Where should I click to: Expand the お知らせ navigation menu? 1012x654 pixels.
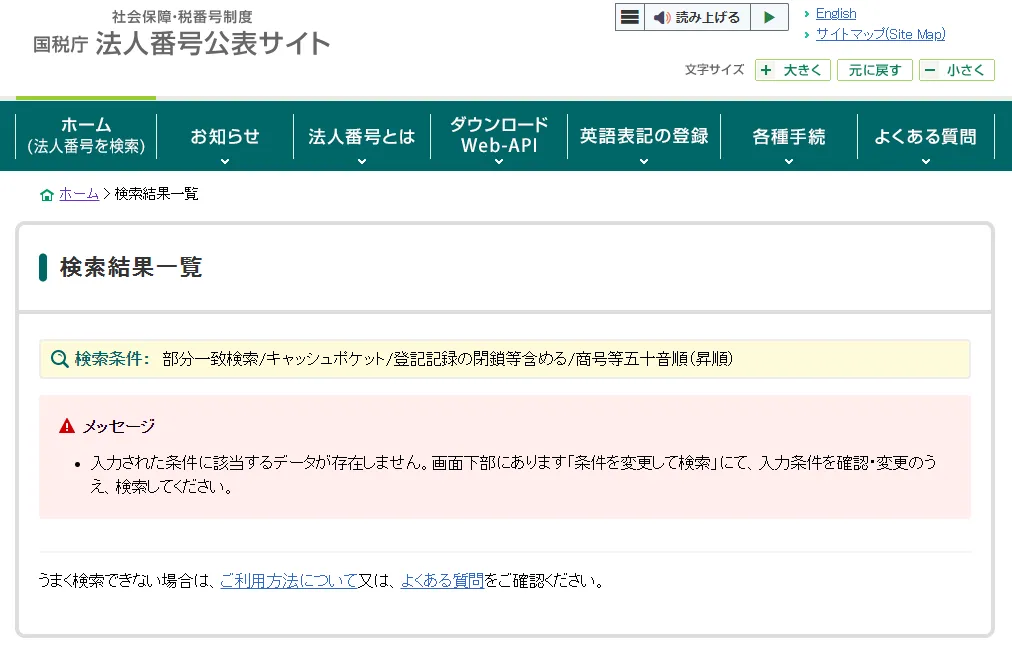pyautogui.click(x=225, y=137)
